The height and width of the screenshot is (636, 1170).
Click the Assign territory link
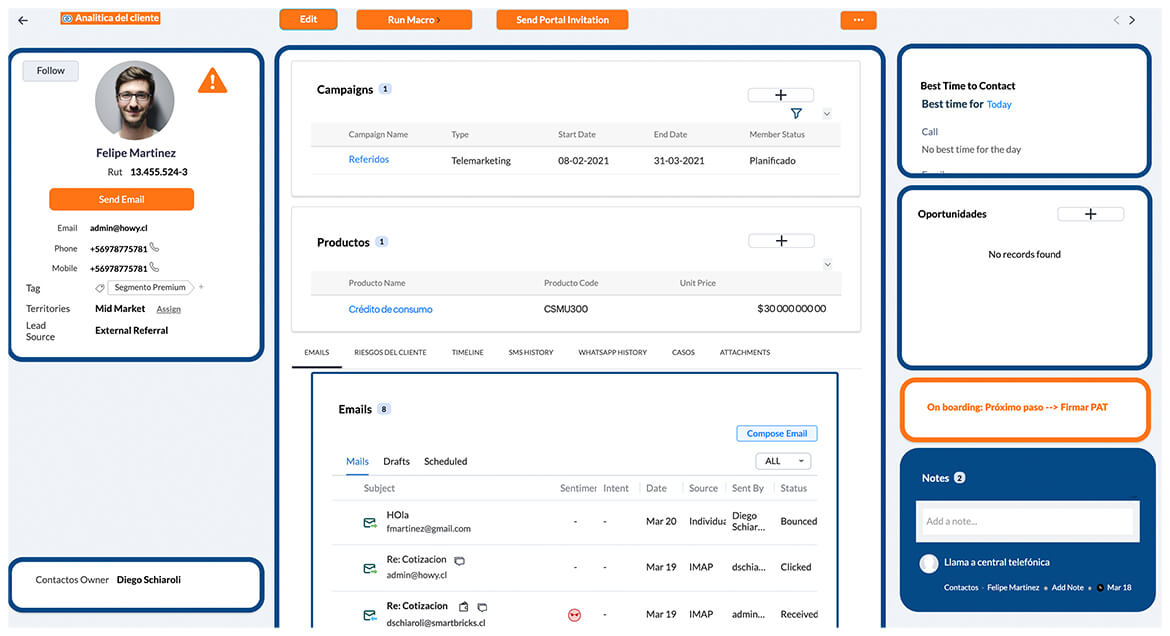169,309
